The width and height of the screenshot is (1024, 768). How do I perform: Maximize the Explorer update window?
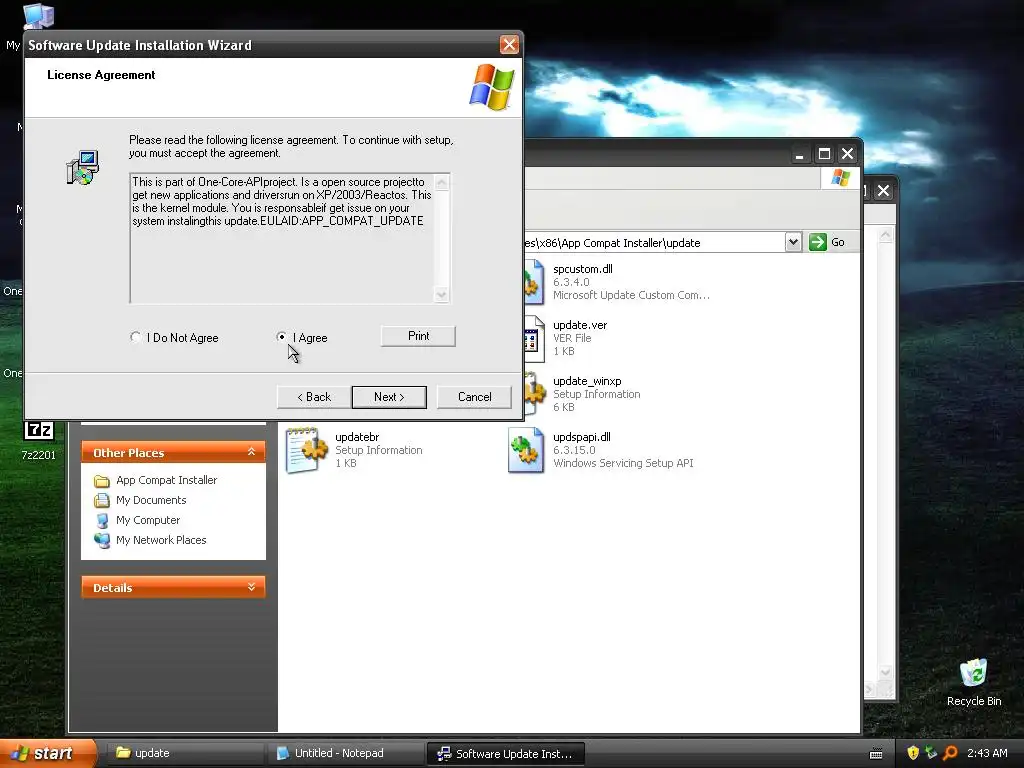click(x=824, y=154)
